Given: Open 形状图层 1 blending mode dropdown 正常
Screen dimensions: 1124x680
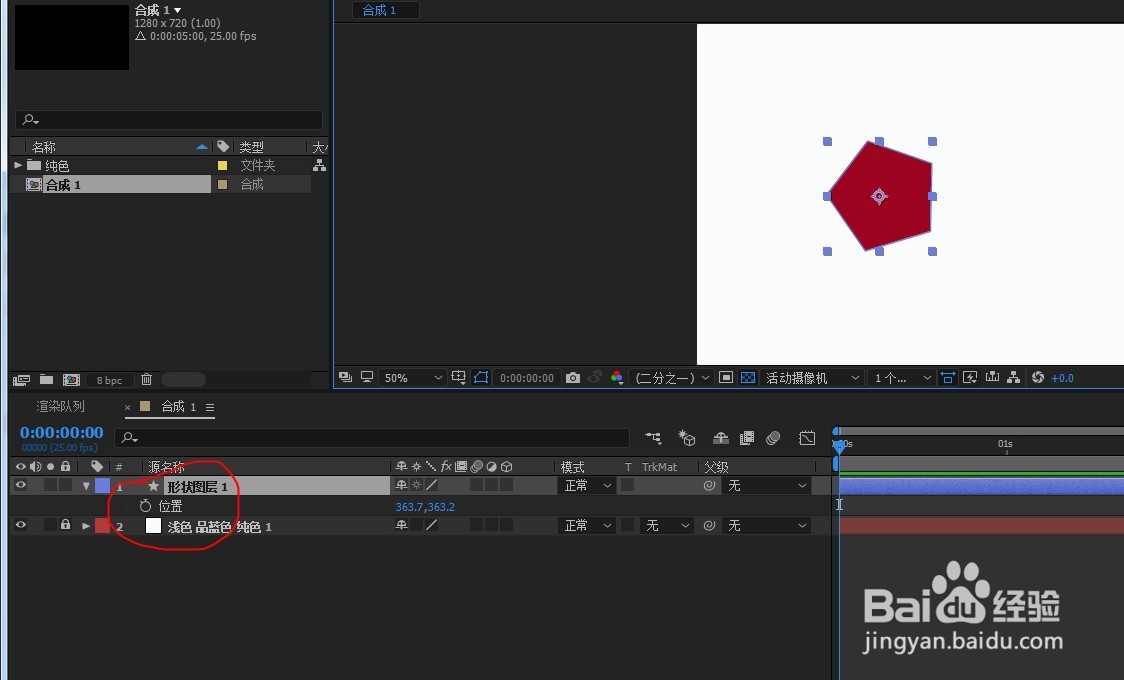Looking at the screenshot, I should (x=586, y=485).
